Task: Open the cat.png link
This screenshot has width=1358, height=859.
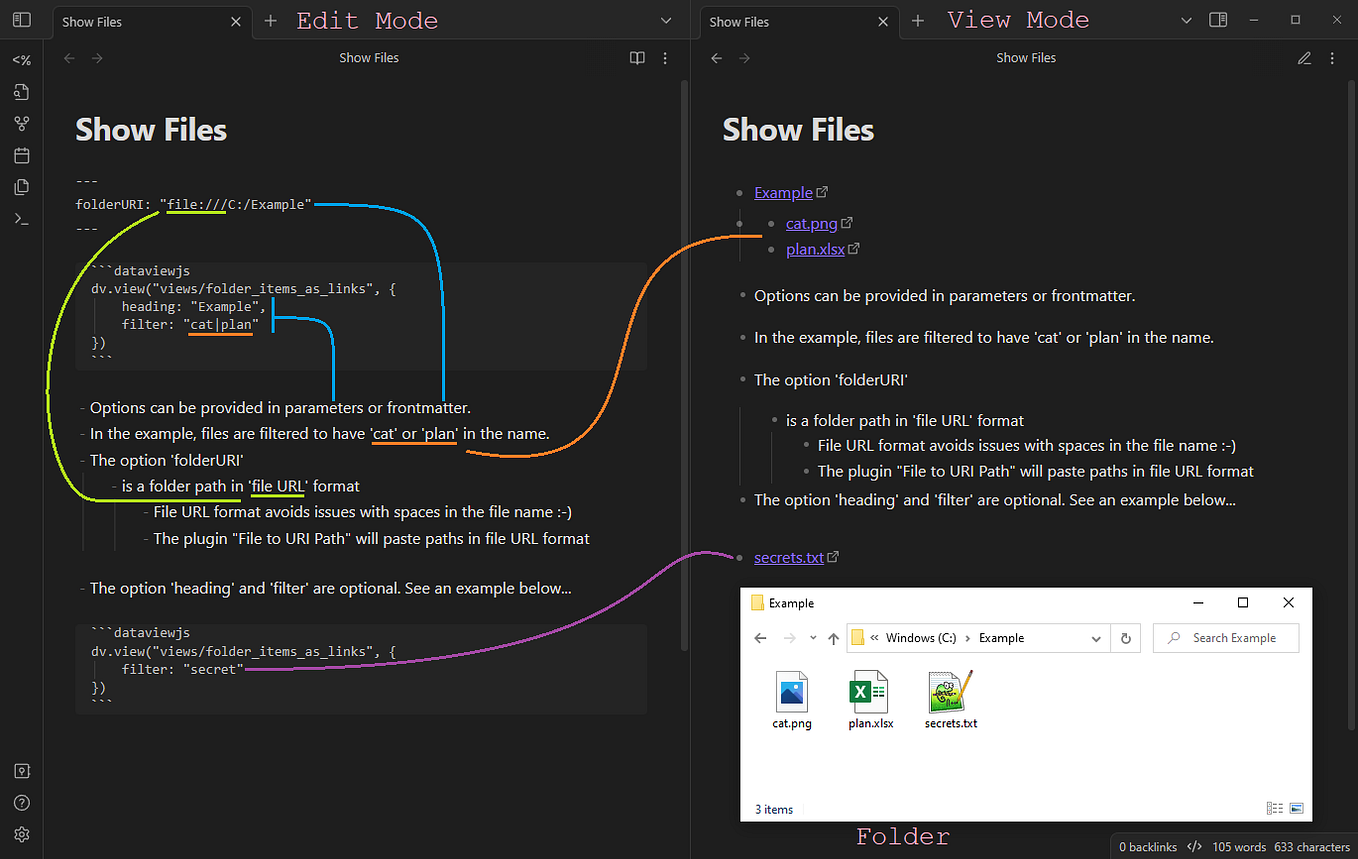Action: pos(811,224)
